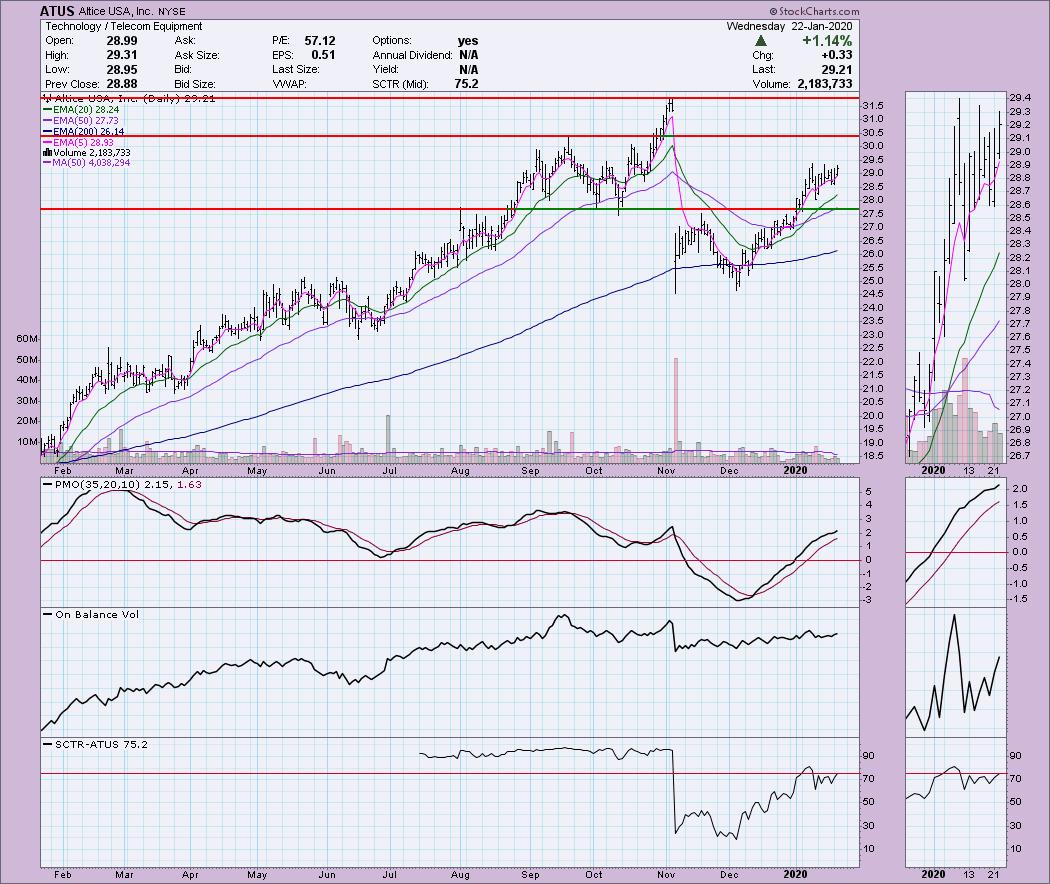This screenshot has height=884, width=1050.
Task: Click the 31.5 price axis label
Action: 873,106
